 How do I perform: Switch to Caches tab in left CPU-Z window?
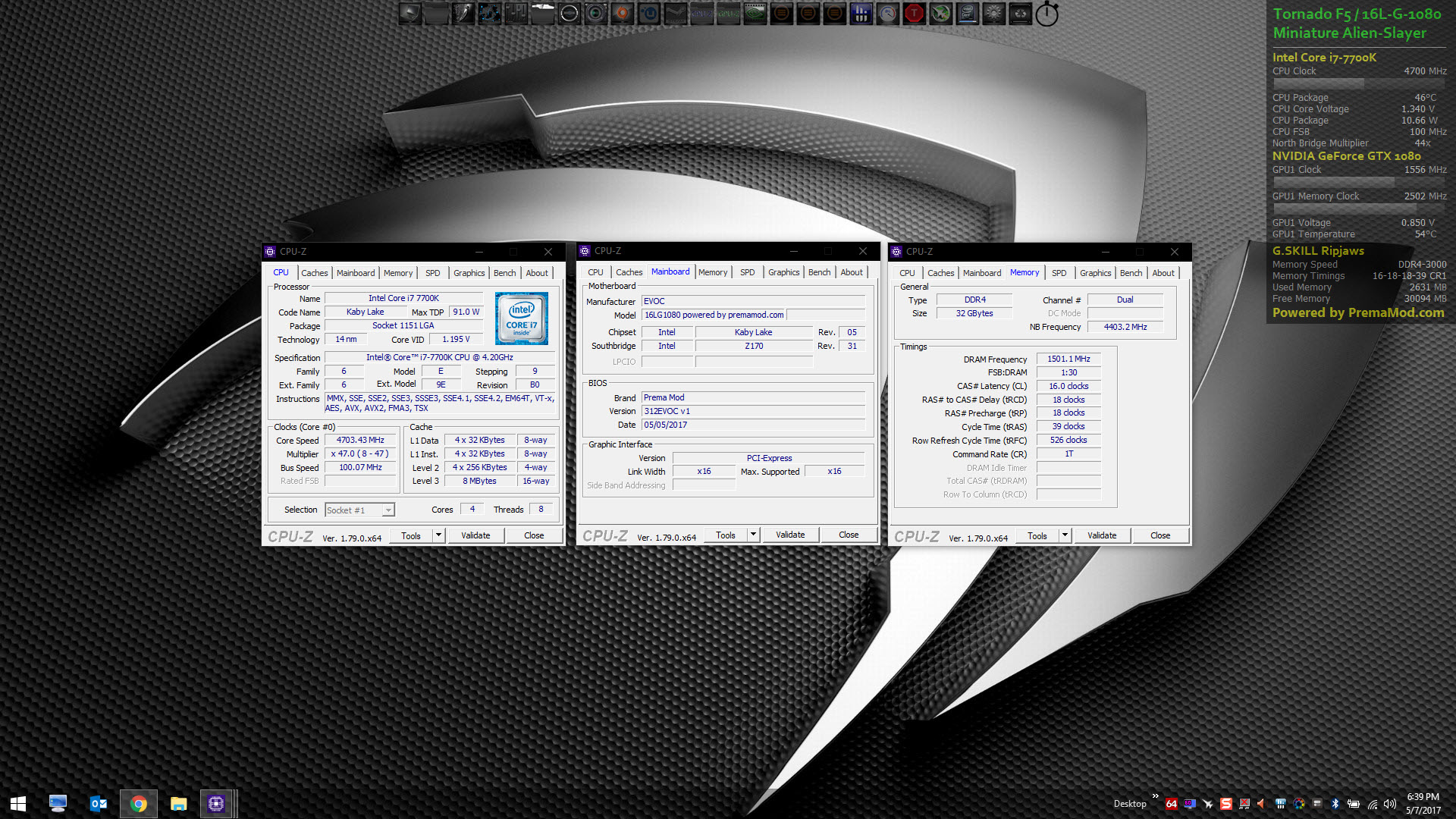pyautogui.click(x=314, y=273)
